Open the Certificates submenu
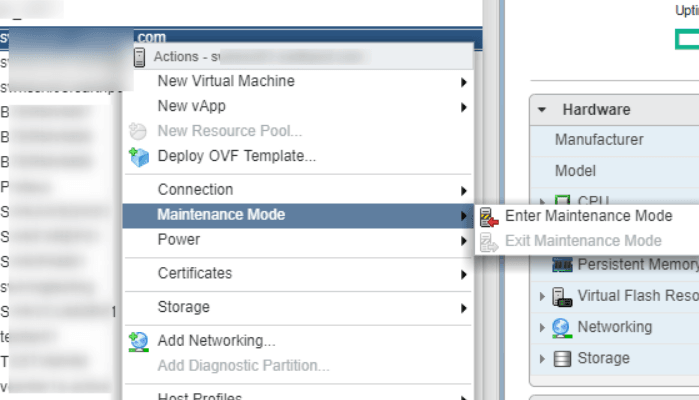The width and height of the screenshot is (699, 400). tap(195, 273)
